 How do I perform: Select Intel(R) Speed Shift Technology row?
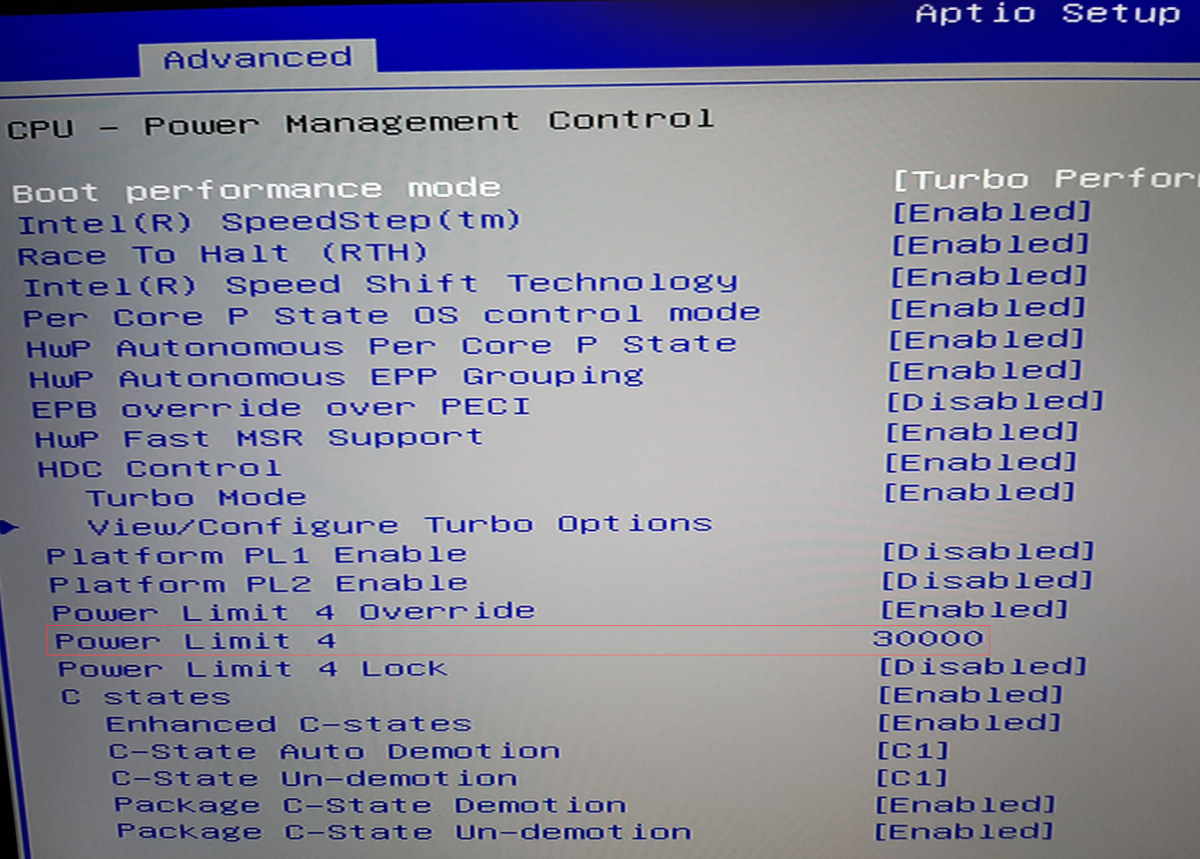[x=380, y=285]
